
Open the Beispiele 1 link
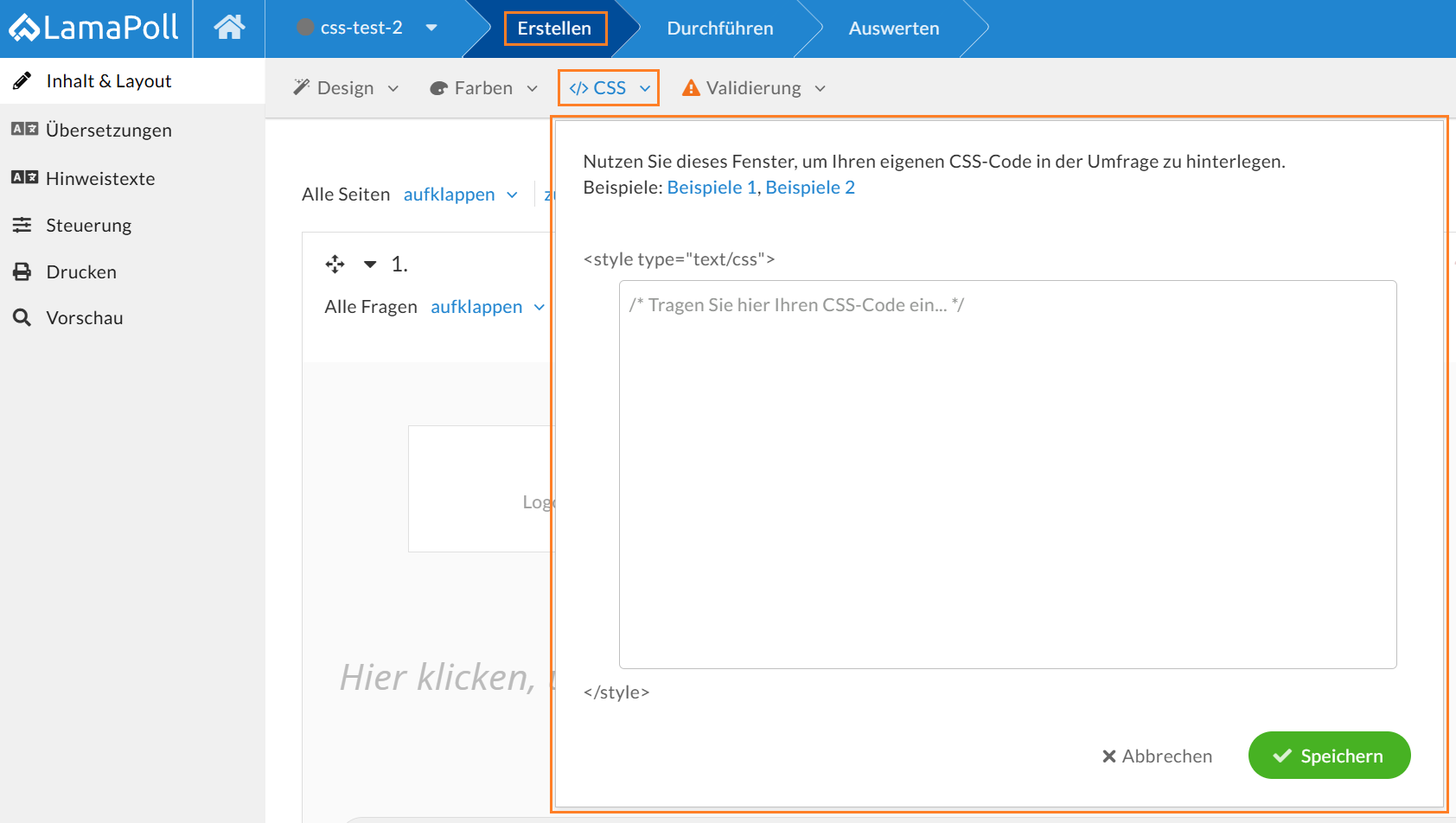point(712,188)
